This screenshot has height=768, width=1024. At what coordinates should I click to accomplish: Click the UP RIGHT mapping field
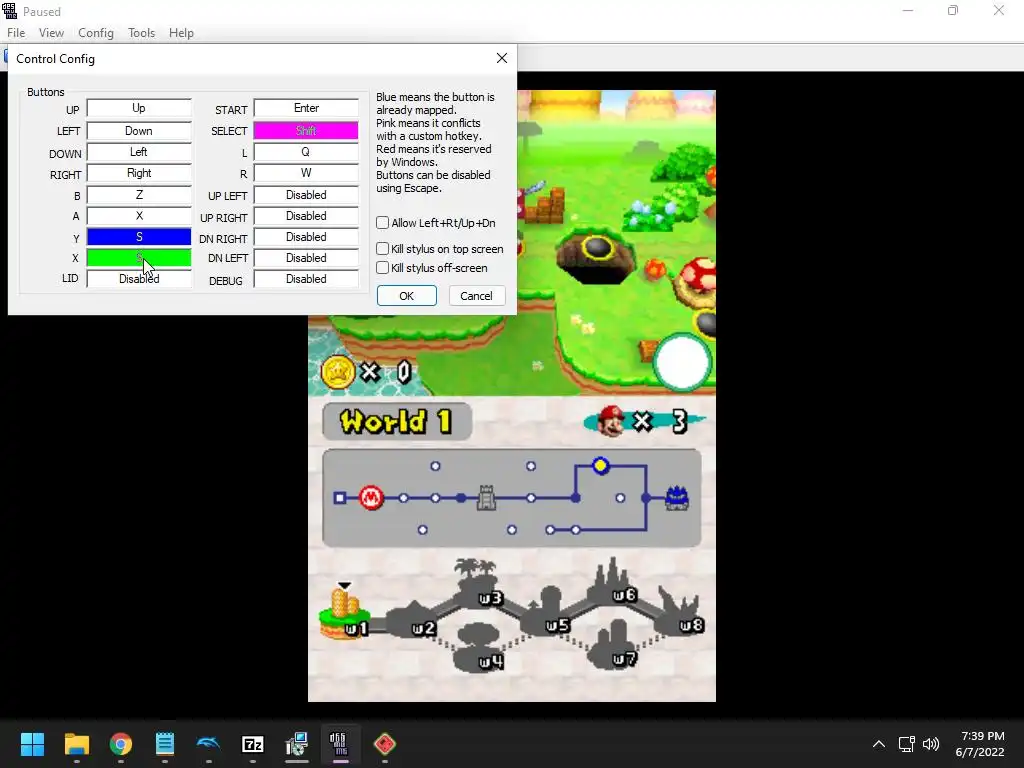click(x=306, y=216)
